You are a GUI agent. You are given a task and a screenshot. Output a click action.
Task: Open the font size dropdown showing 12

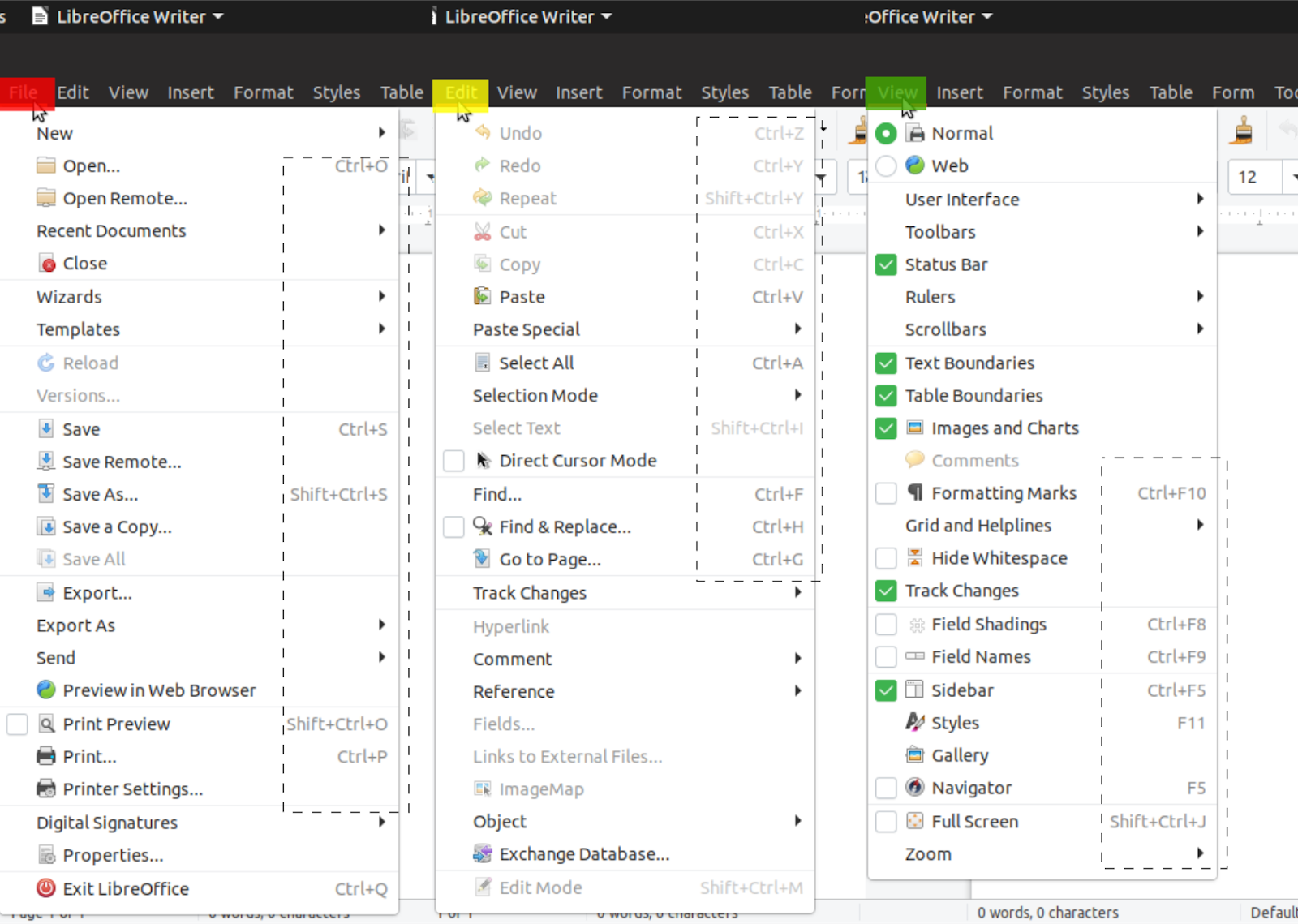[1292, 176]
